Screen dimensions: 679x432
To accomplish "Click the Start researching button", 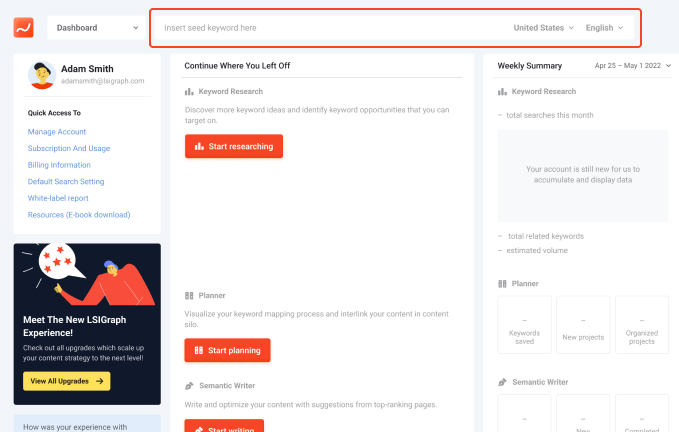I will click(x=234, y=146).
